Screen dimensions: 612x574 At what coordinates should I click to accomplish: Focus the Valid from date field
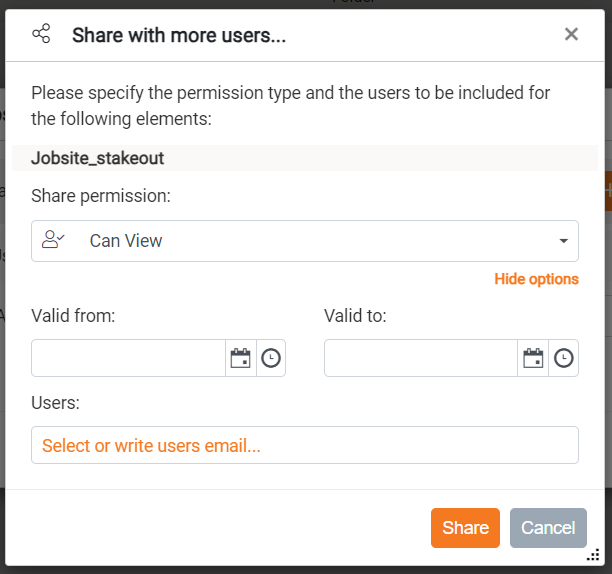pyautogui.click(x=128, y=358)
